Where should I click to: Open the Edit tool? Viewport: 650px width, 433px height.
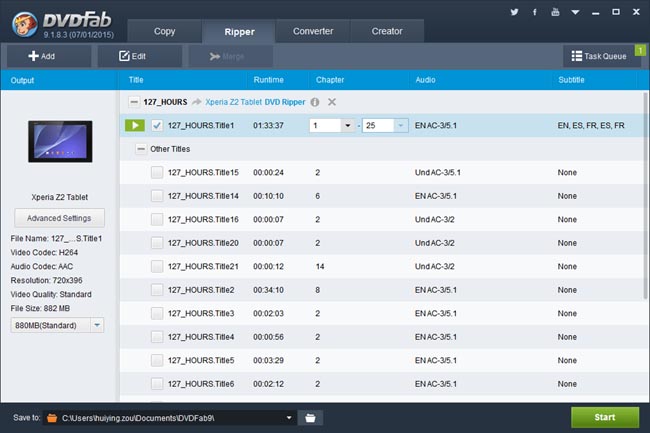(x=140, y=56)
